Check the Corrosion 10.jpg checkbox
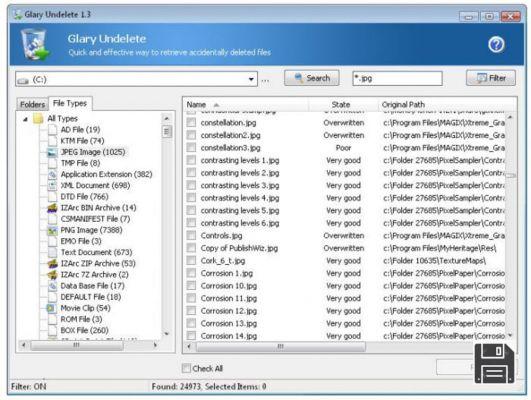The image size is (531, 400). pos(191,286)
